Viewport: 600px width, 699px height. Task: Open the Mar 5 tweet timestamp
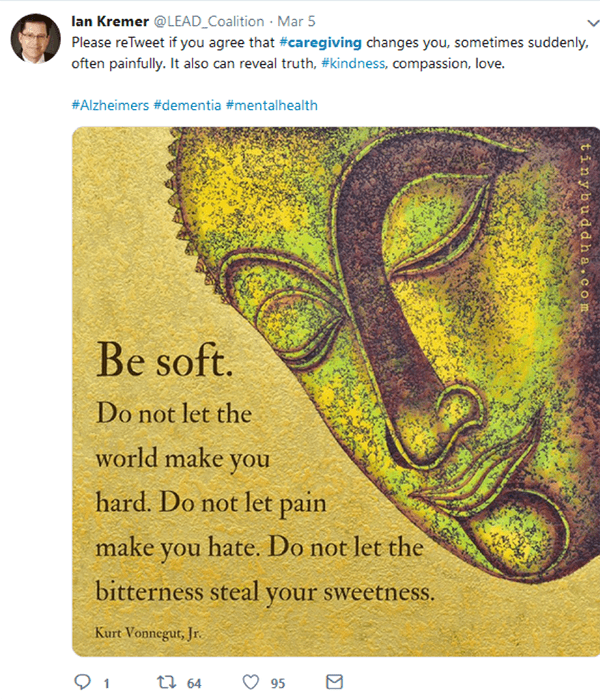coord(296,21)
